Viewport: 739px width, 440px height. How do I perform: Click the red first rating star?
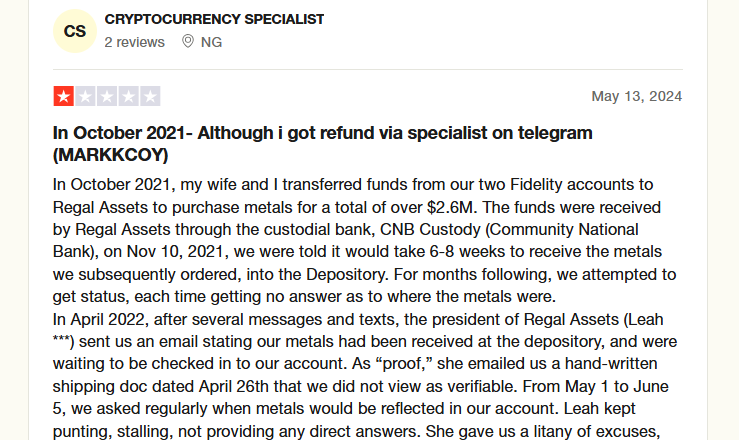click(x=64, y=96)
